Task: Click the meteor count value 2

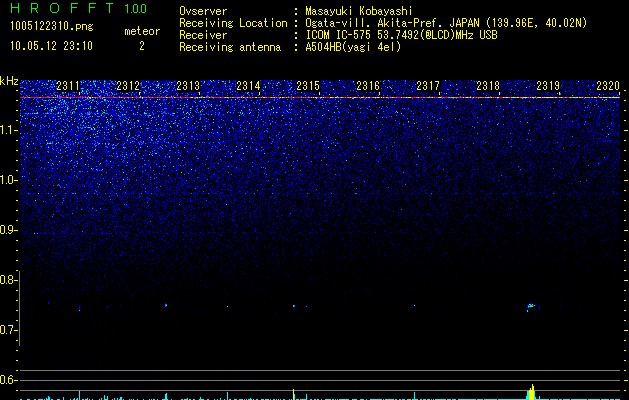Action: 142,46
